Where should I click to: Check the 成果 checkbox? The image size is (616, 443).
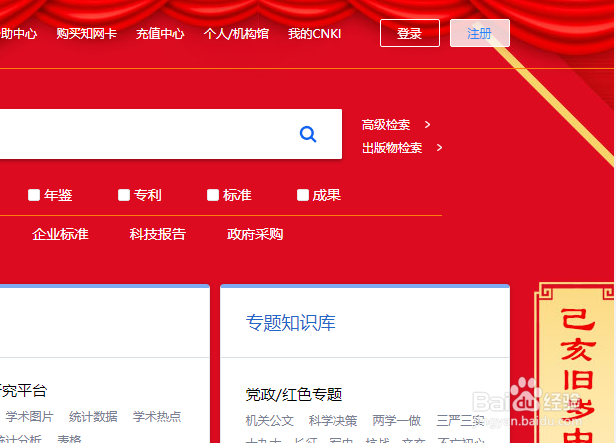pyautogui.click(x=303, y=195)
